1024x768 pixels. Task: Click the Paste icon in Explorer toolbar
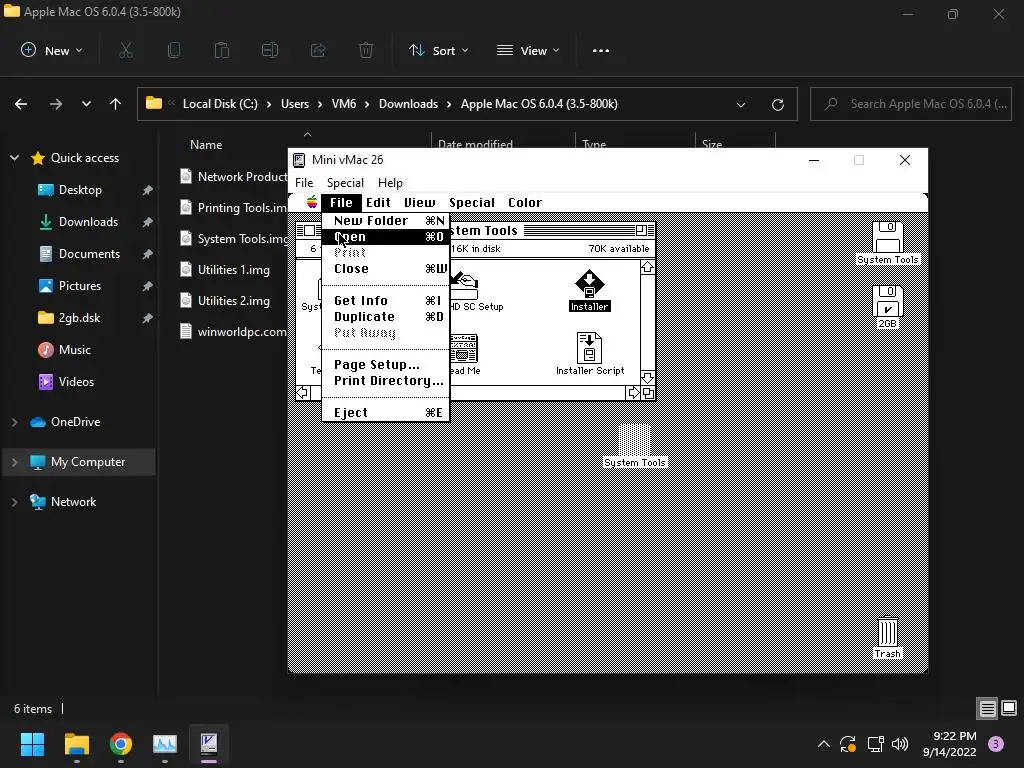coord(222,50)
